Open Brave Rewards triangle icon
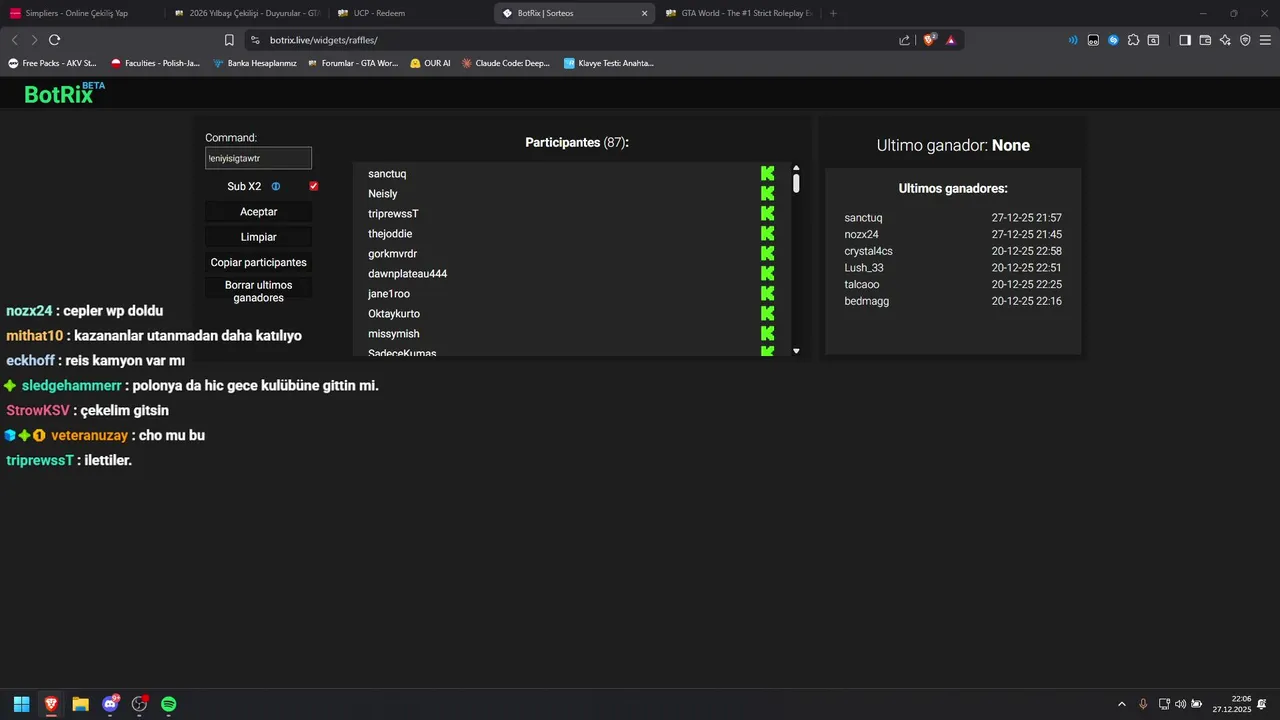 951,40
